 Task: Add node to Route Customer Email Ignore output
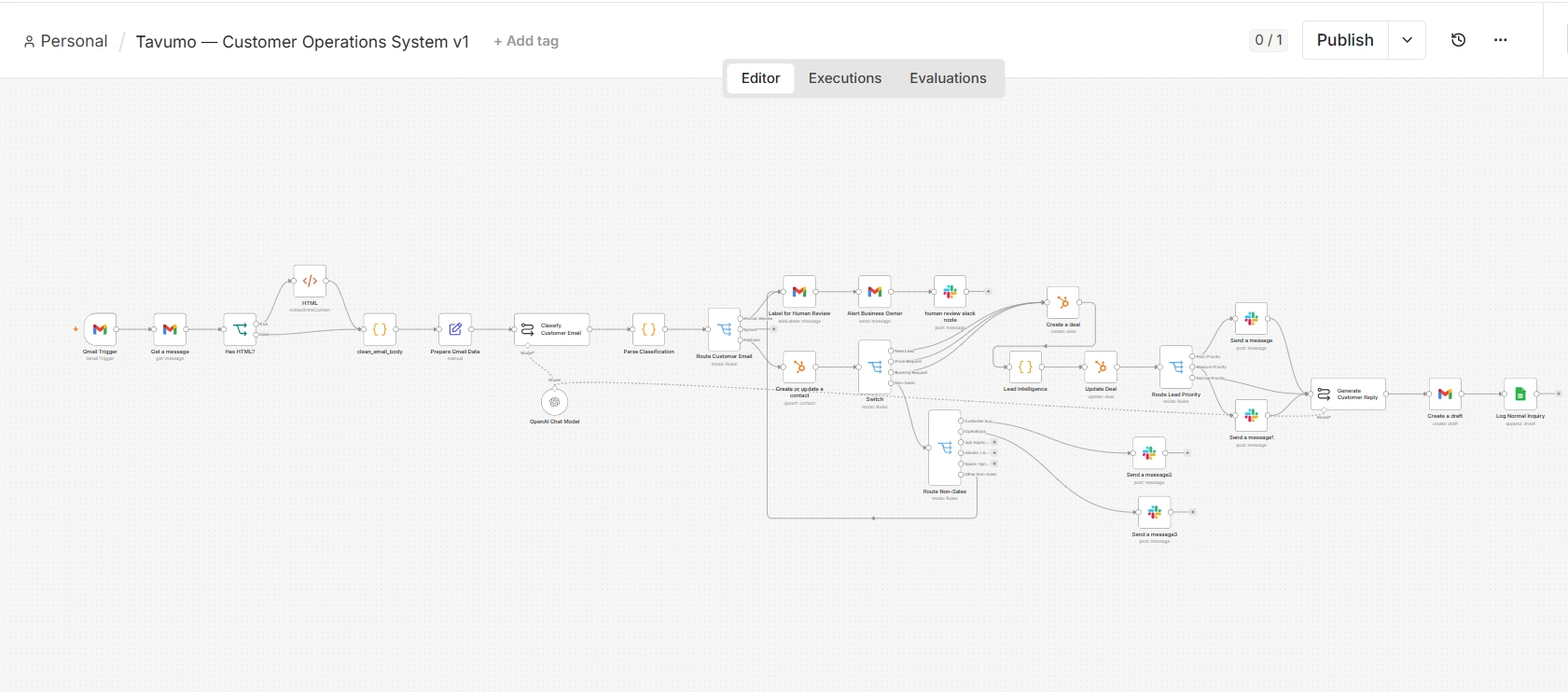(773, 329)
